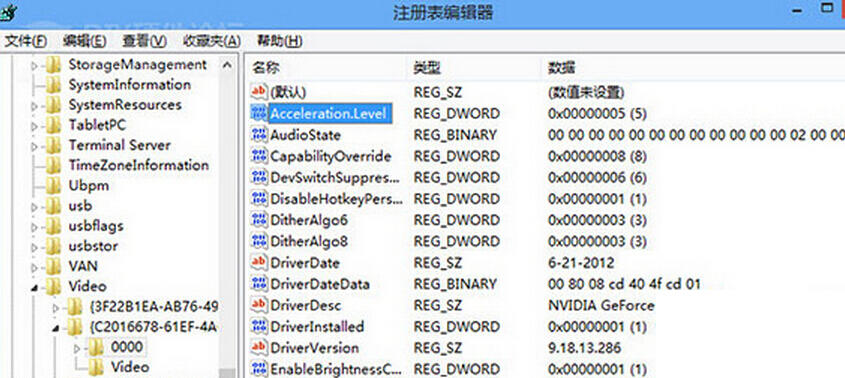Click the Terminal Server folder icon
The height and width of the screenshot is (378, 845).
tap(53, 146)
